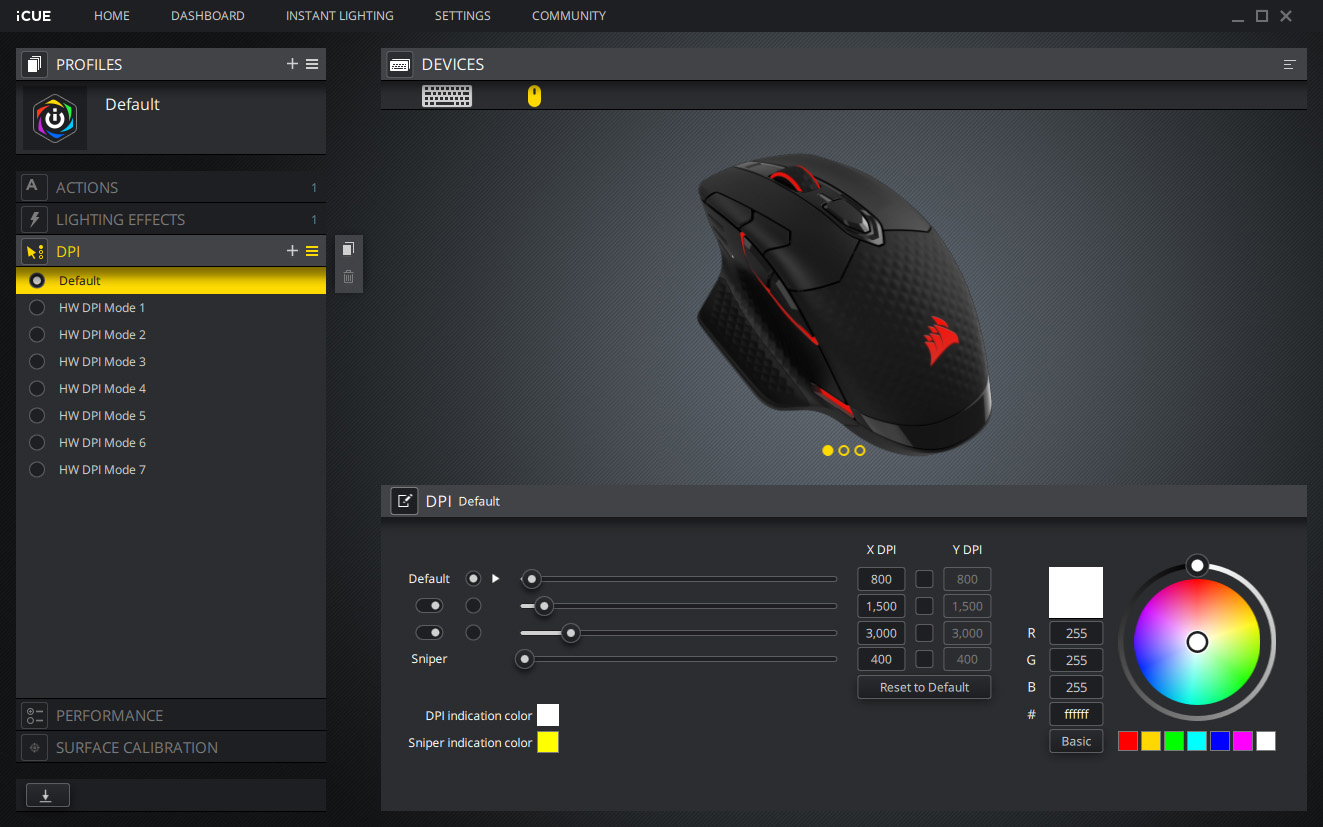This screenshot has width=1323, height=827.
Task: Click the X DPI 800 input field
Action: [x=881, y=578]
